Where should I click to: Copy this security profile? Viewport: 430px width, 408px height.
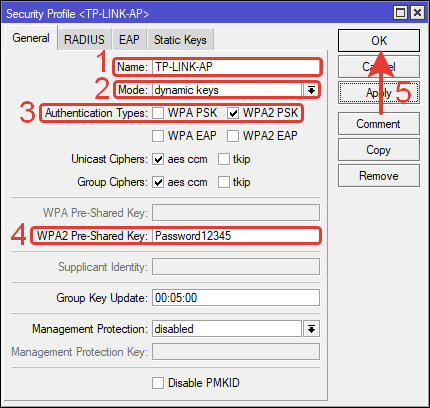point(379,150)
